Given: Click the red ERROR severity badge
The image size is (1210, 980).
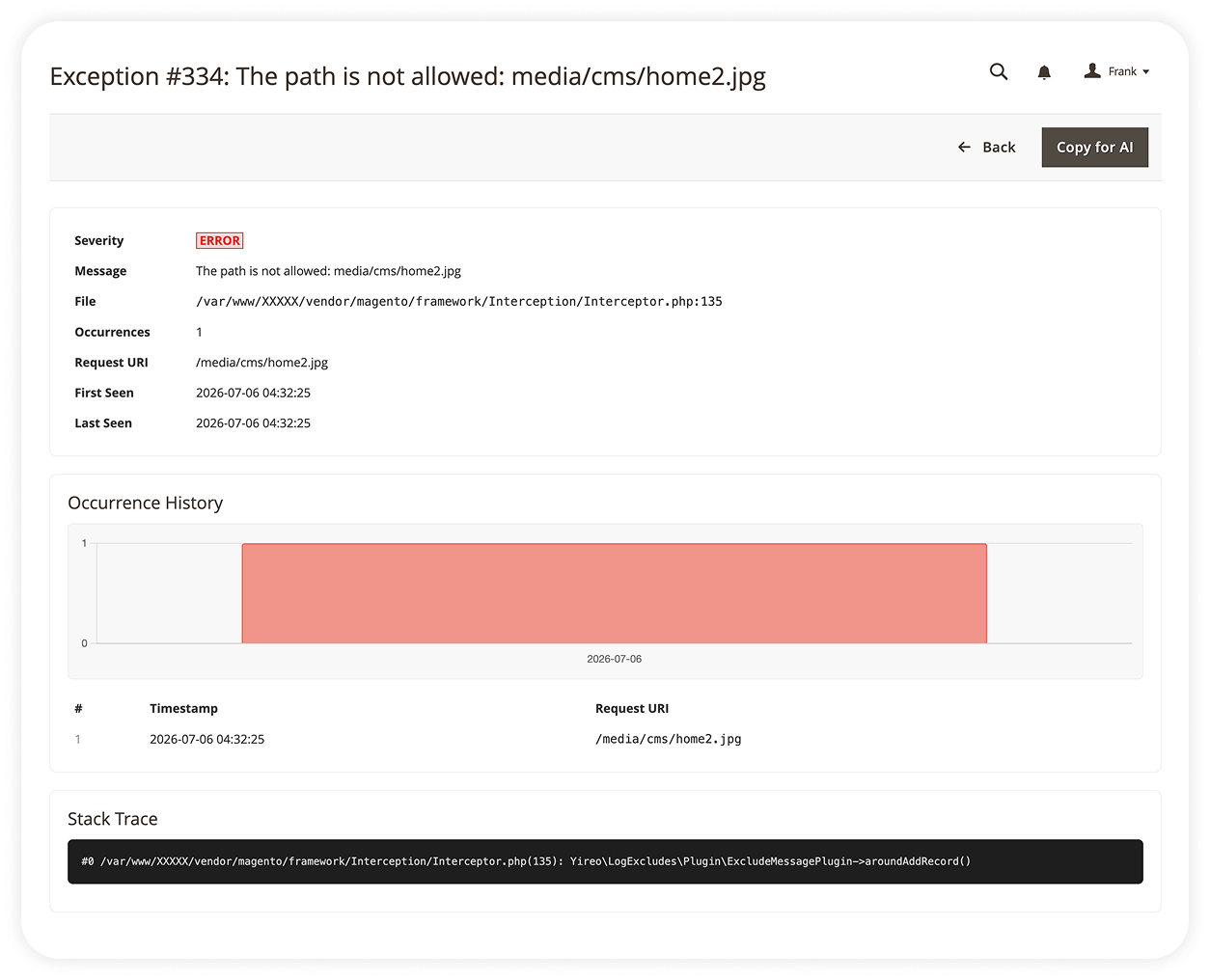Looking at the screenshot, I should coord(220,241).
